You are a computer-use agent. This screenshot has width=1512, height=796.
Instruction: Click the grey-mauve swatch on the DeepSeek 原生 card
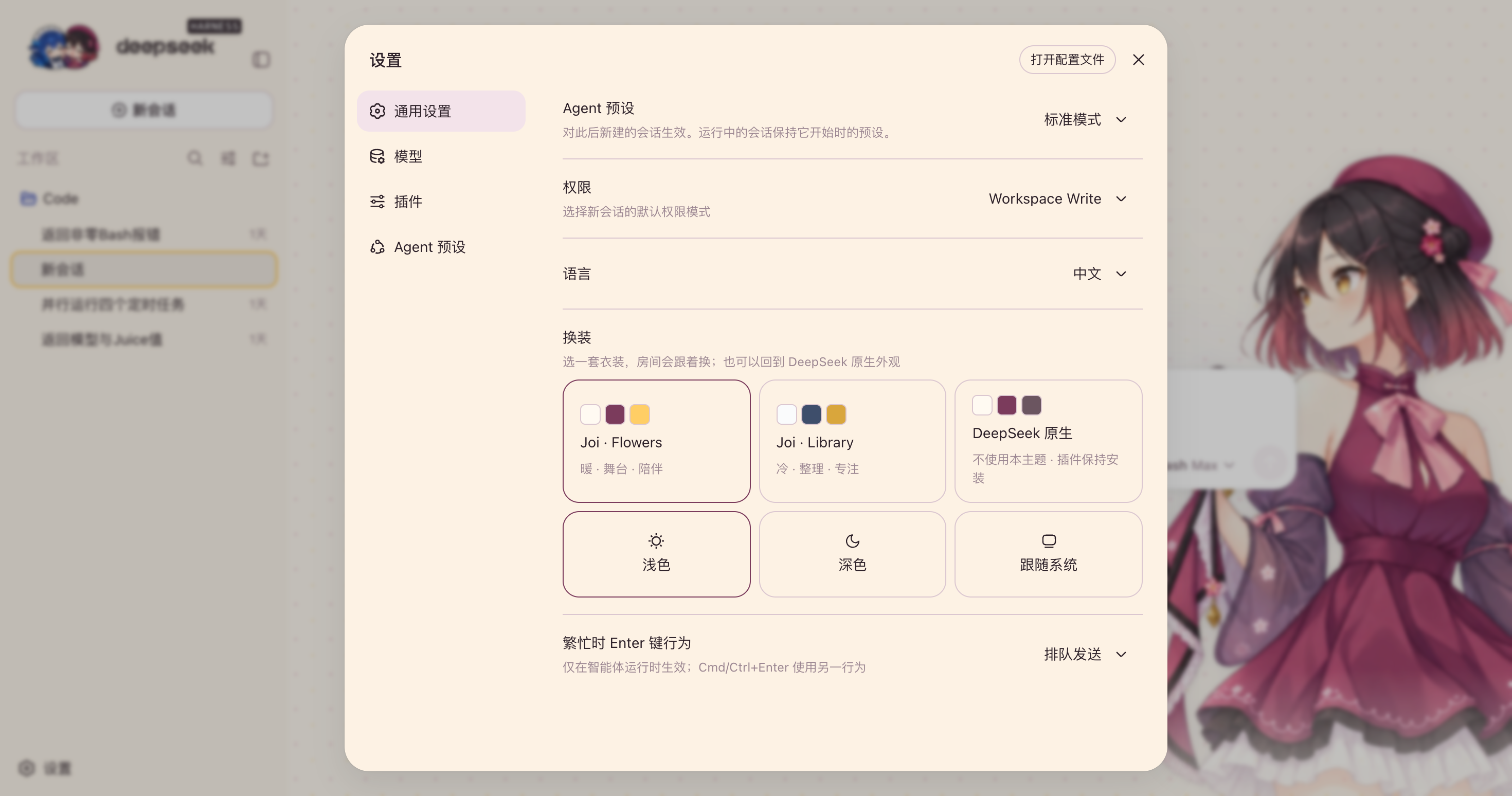(x=1031, y=405)
